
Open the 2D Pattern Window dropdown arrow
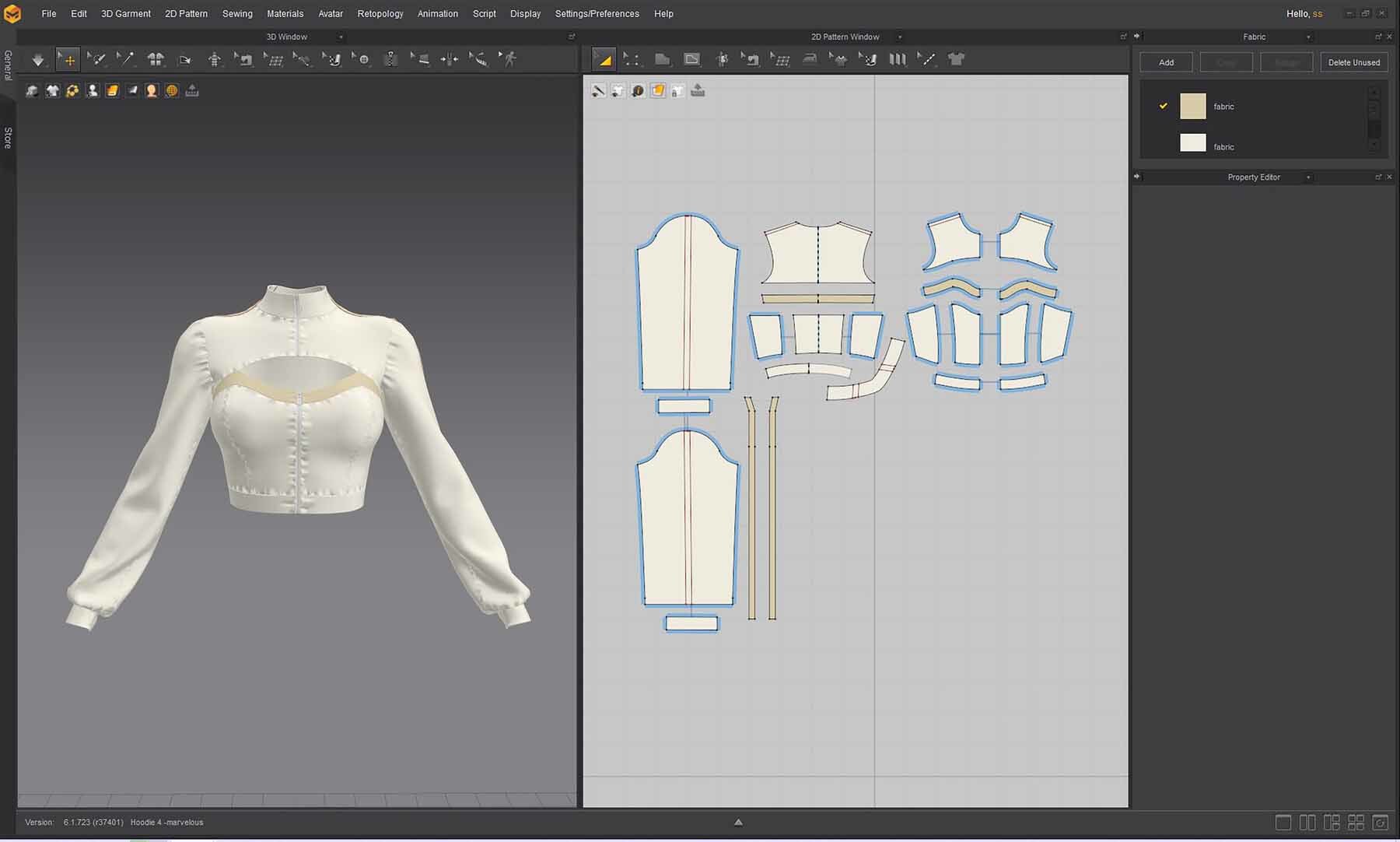click(900, 37)
